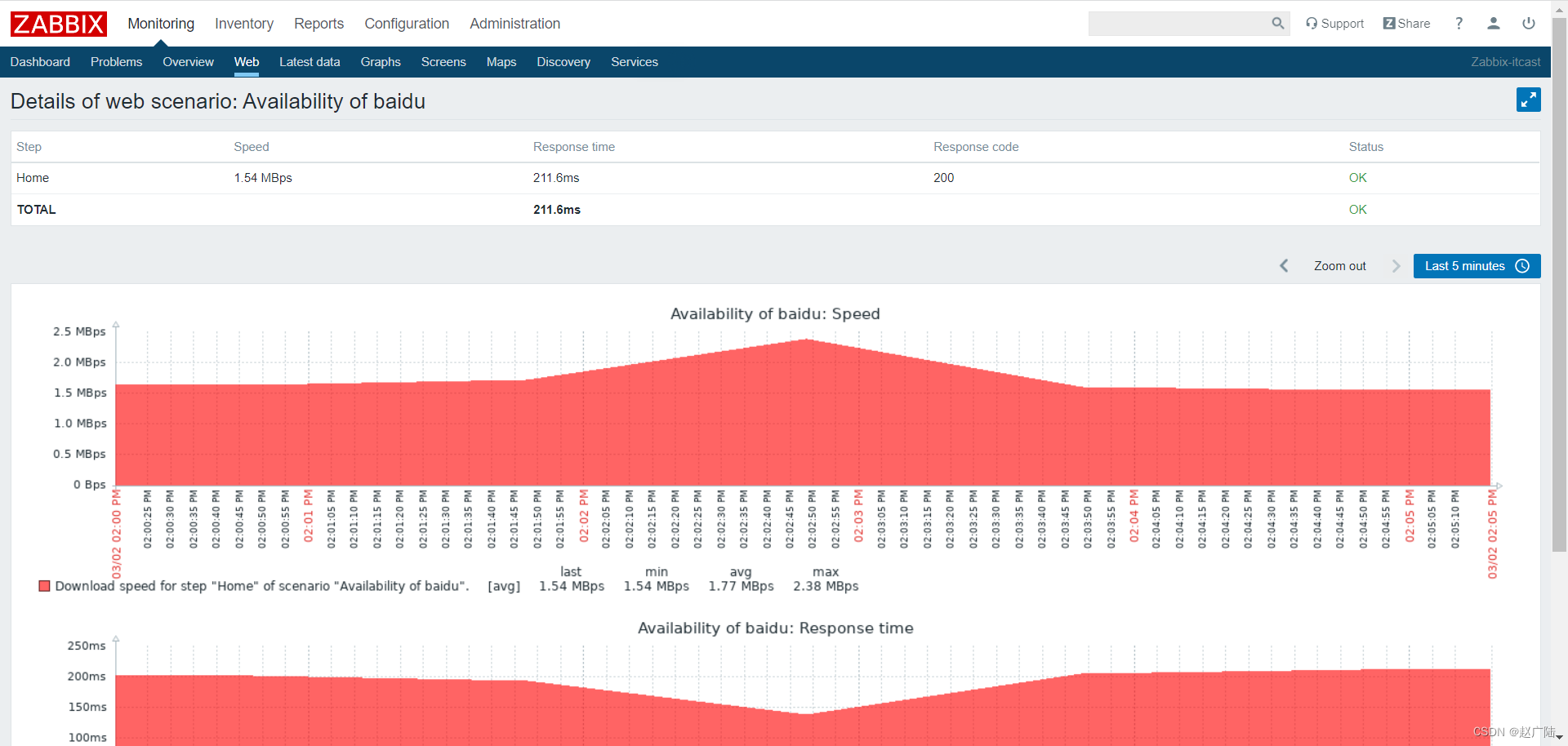Click the search magnifier icon
The image size is (1568, 746).
click(1277, 24)
